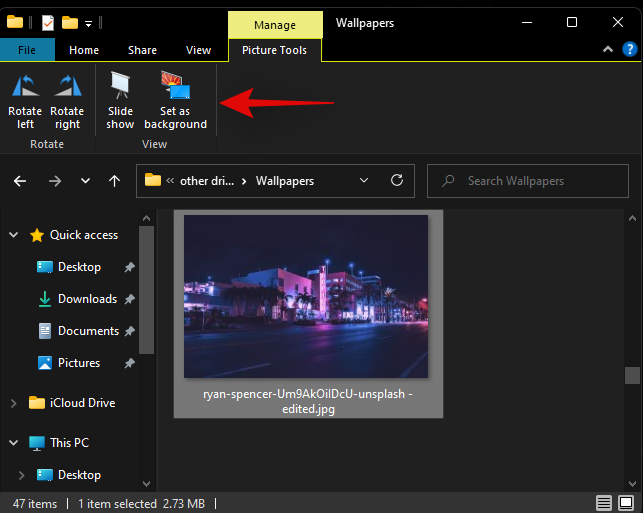Expand the iCloud Drive tree node
Screen dimensions: 643x513
[x=13, y=403]
